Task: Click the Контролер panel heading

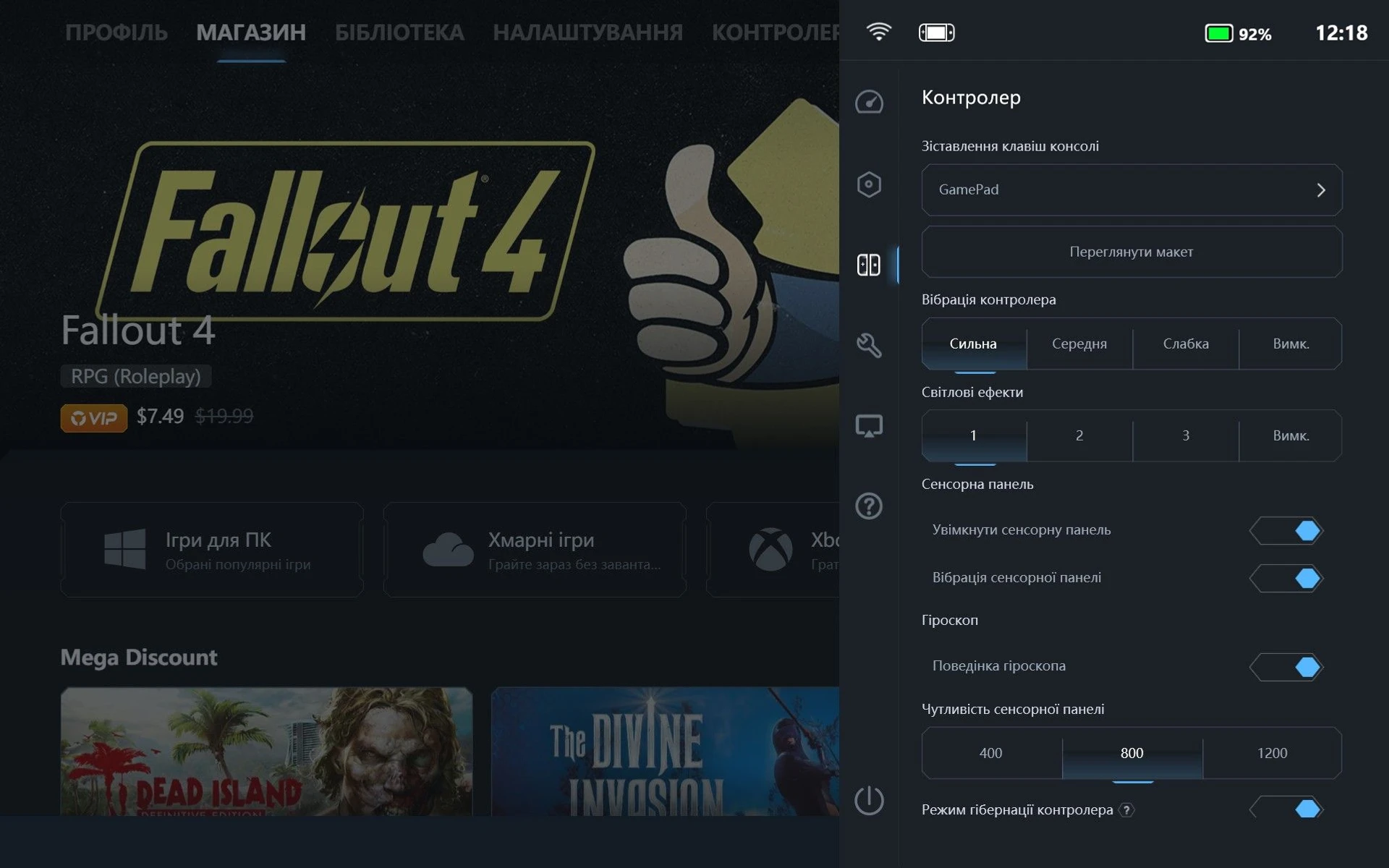Action: coord(971,98)
